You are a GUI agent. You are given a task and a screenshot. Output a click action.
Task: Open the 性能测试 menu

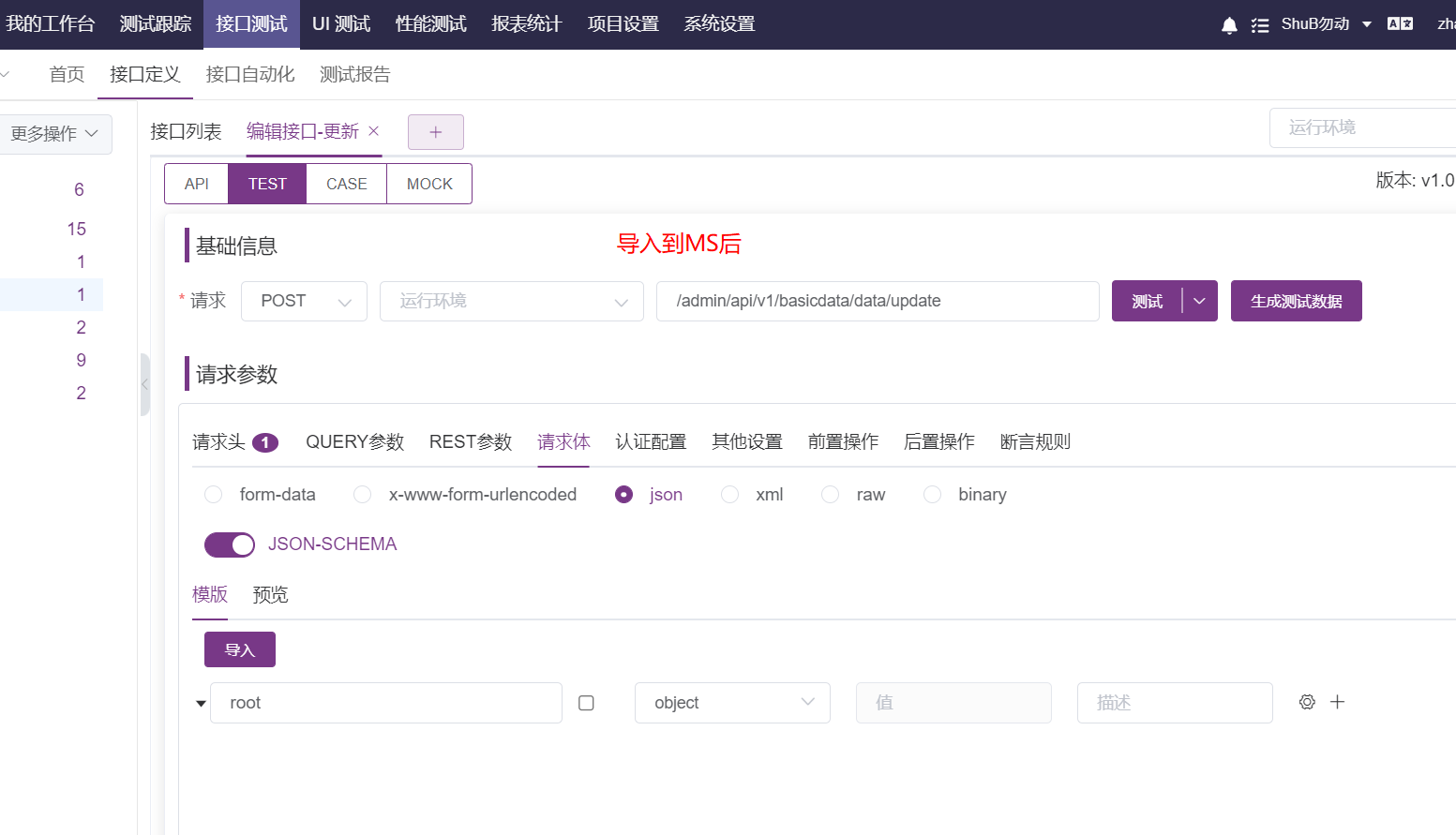(x=430, y=23)
